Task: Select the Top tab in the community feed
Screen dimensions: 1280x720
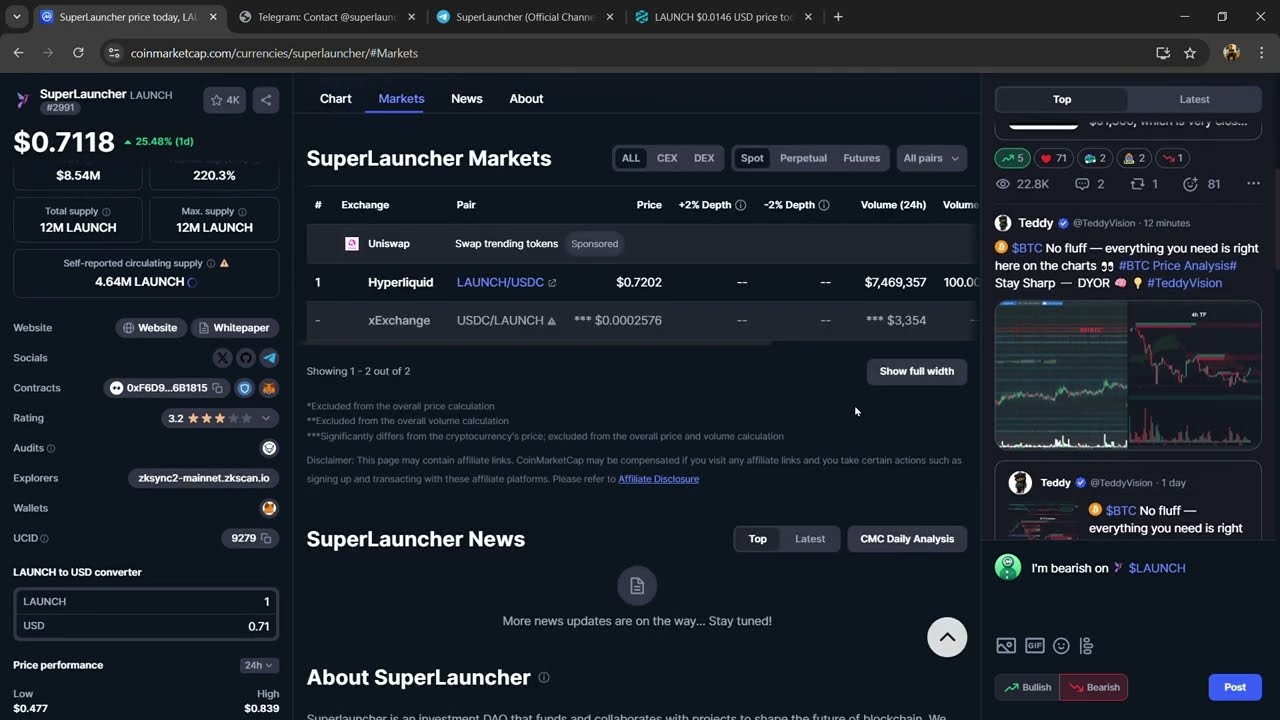Action: point(1062,99)
